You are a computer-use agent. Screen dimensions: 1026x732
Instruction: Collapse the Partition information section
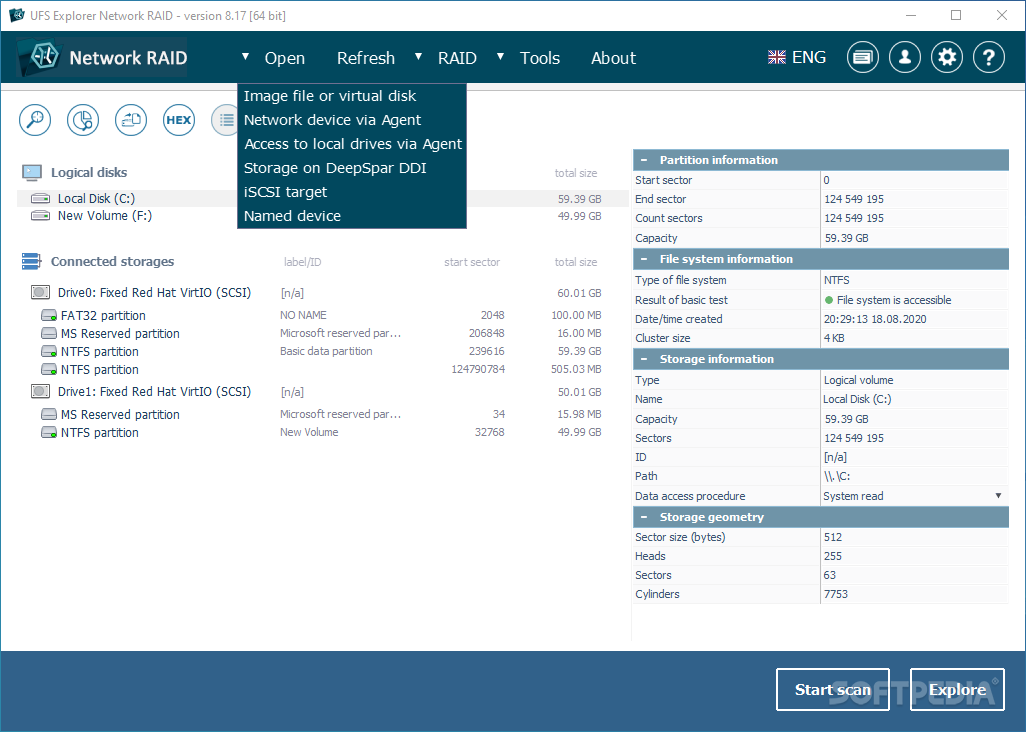click(644, 160)
